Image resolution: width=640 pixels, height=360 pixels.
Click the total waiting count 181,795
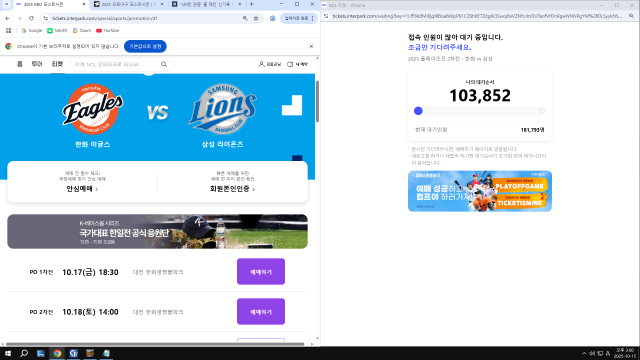[x=532, y=130]
